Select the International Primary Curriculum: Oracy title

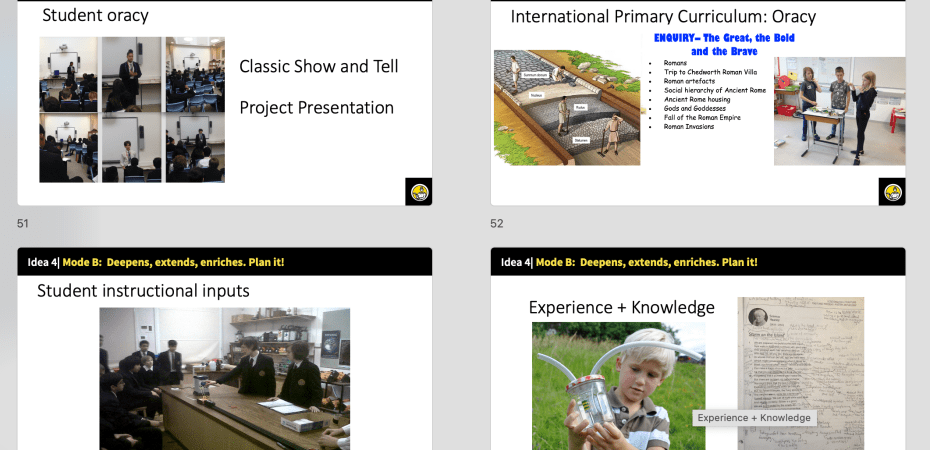(663, 17)
